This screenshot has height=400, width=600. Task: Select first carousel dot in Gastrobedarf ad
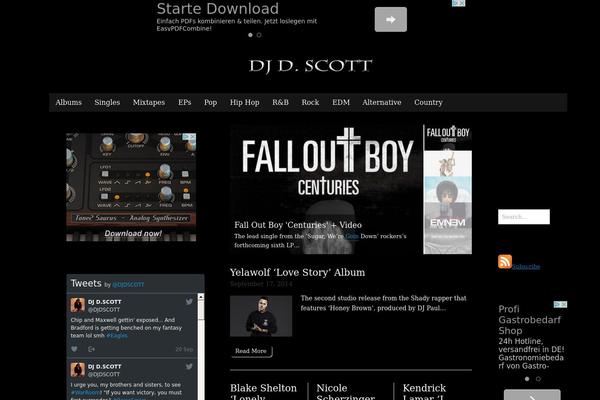coord(527,379)
